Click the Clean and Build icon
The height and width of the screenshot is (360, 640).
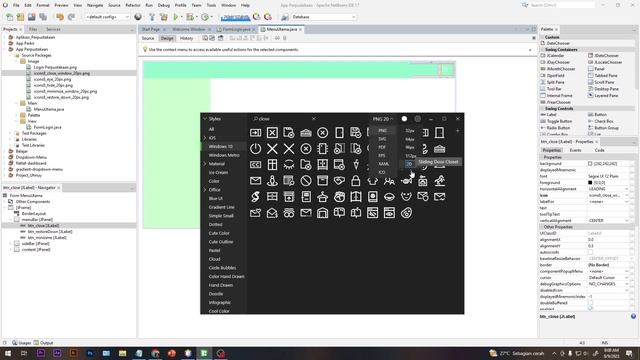[x=164, y=17]
